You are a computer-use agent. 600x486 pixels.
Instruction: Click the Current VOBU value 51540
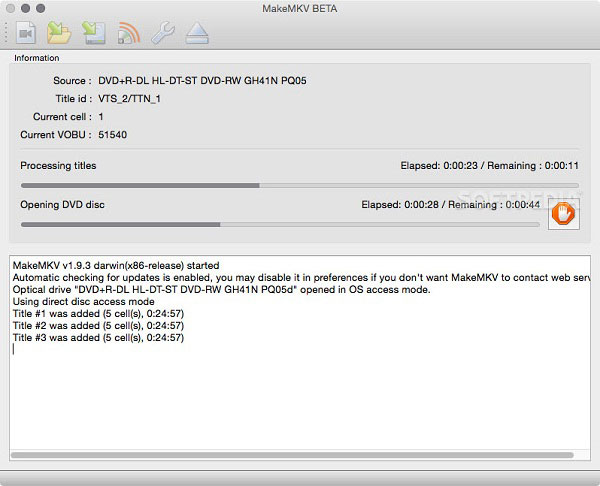click(112, 135)
